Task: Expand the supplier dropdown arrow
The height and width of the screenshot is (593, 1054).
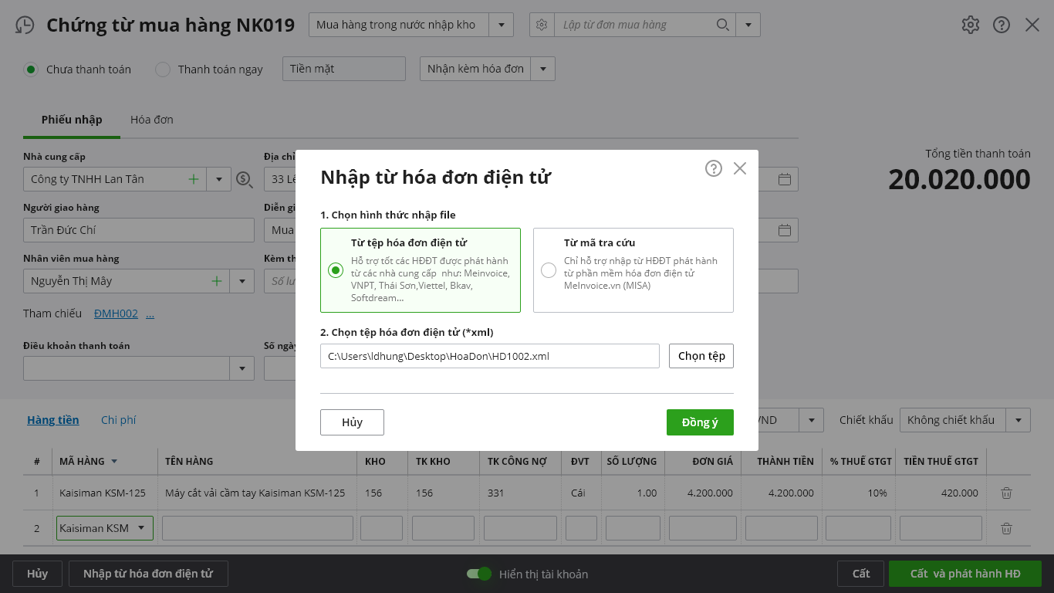Action: pos(218,180)
